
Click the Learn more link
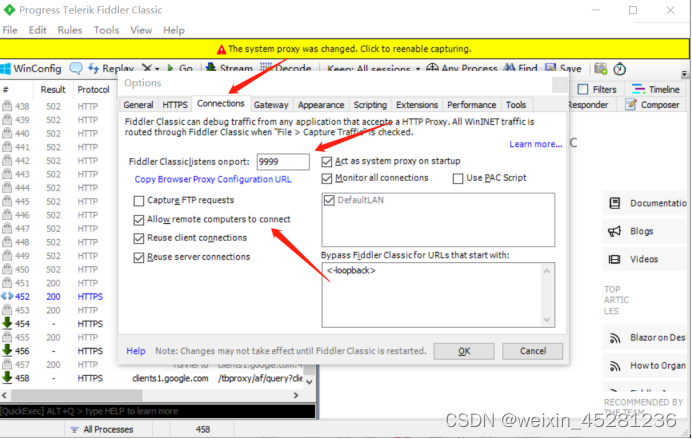(x=536, y=144)
